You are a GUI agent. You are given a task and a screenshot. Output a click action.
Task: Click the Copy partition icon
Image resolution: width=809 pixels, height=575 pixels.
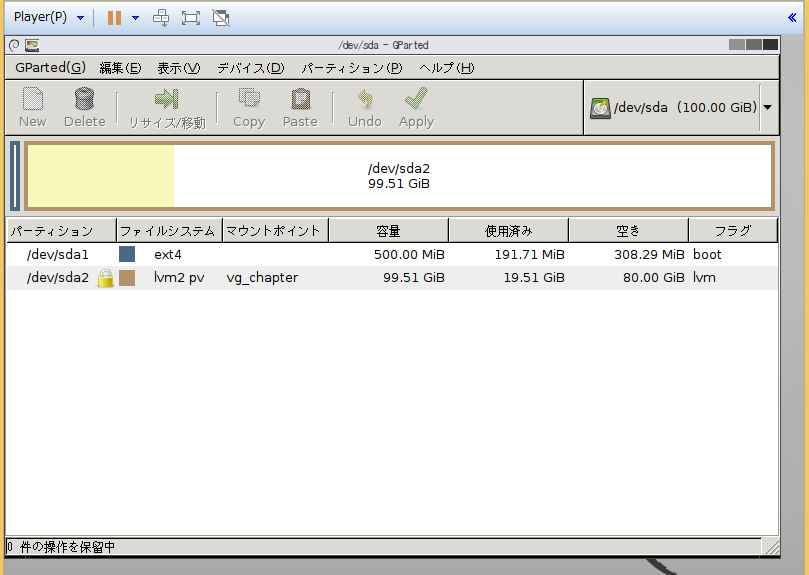pyautogui.click(x=249, y=98)
